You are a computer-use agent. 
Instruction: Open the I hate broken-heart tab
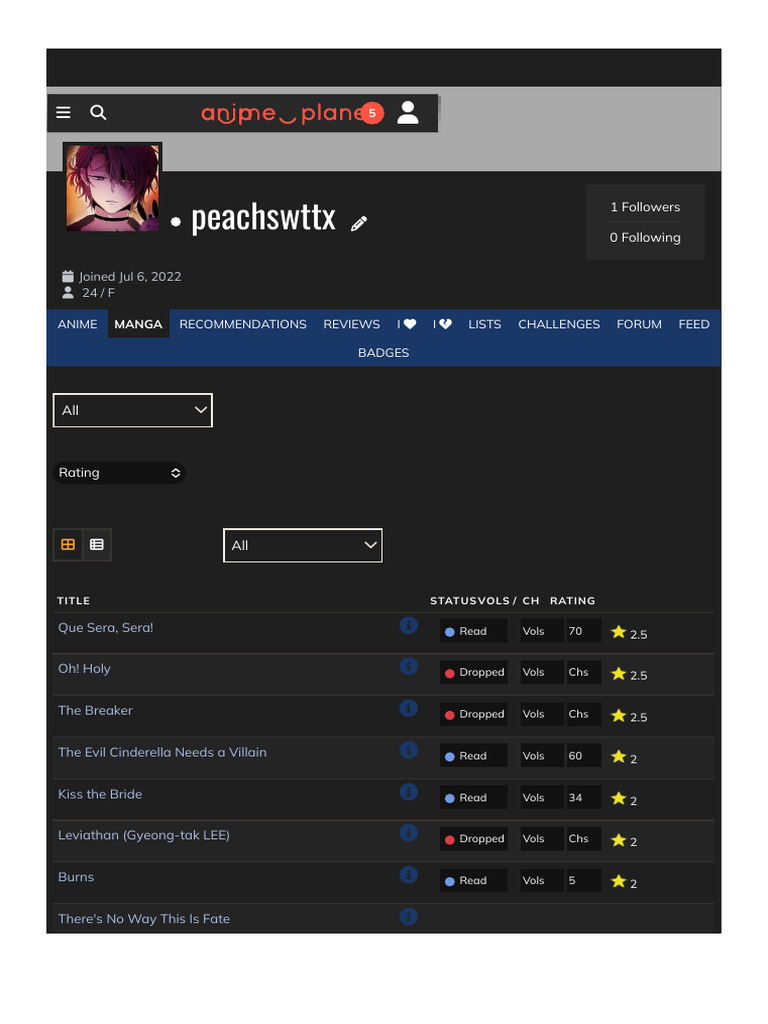point(442,324)
